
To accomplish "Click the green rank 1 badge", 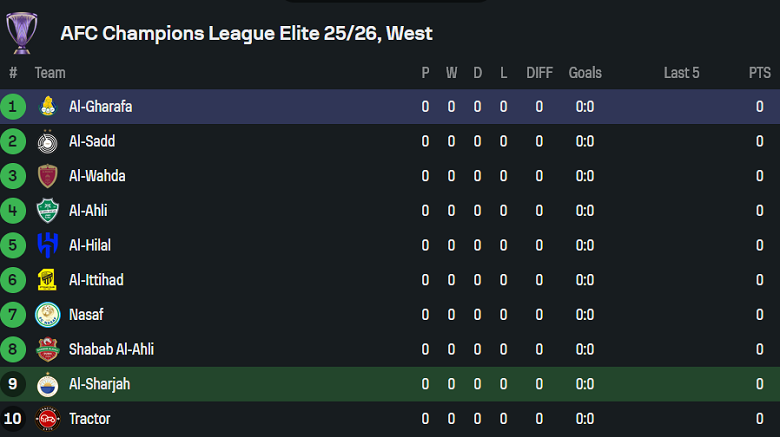I will pyautogui.click(x=13, y=107).
